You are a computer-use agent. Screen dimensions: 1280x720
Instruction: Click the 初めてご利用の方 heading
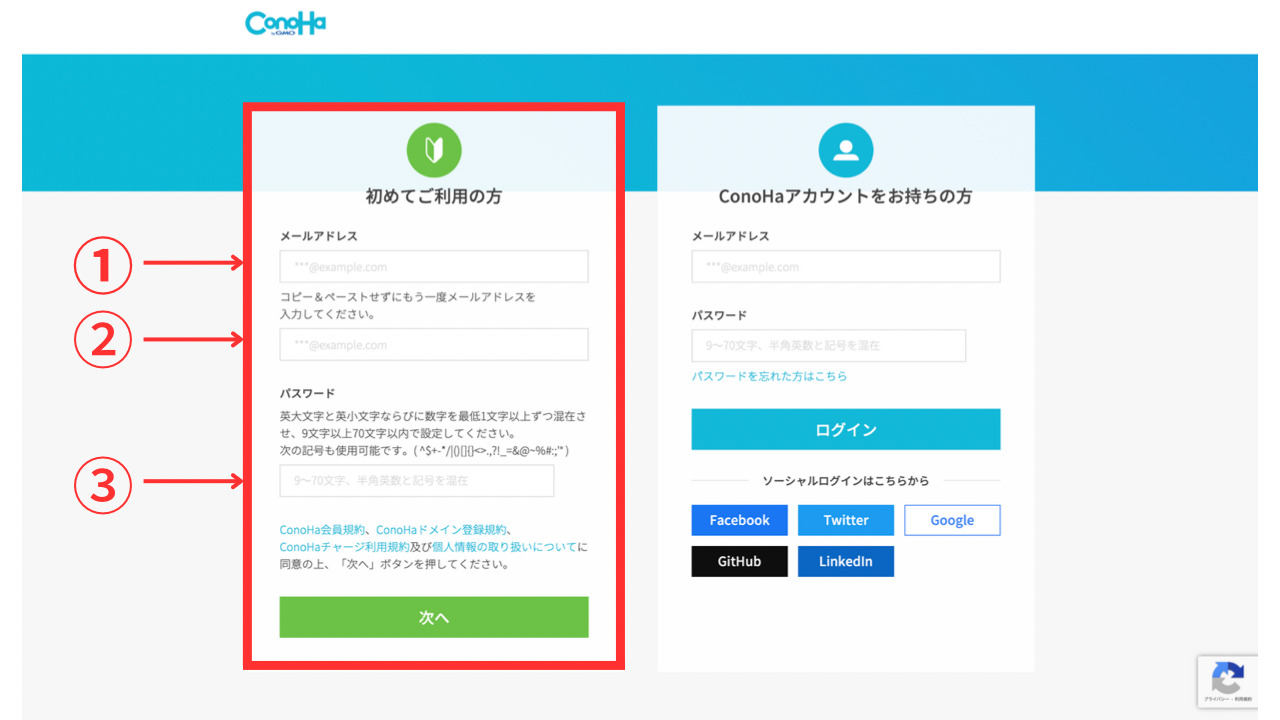click(434, 197)
